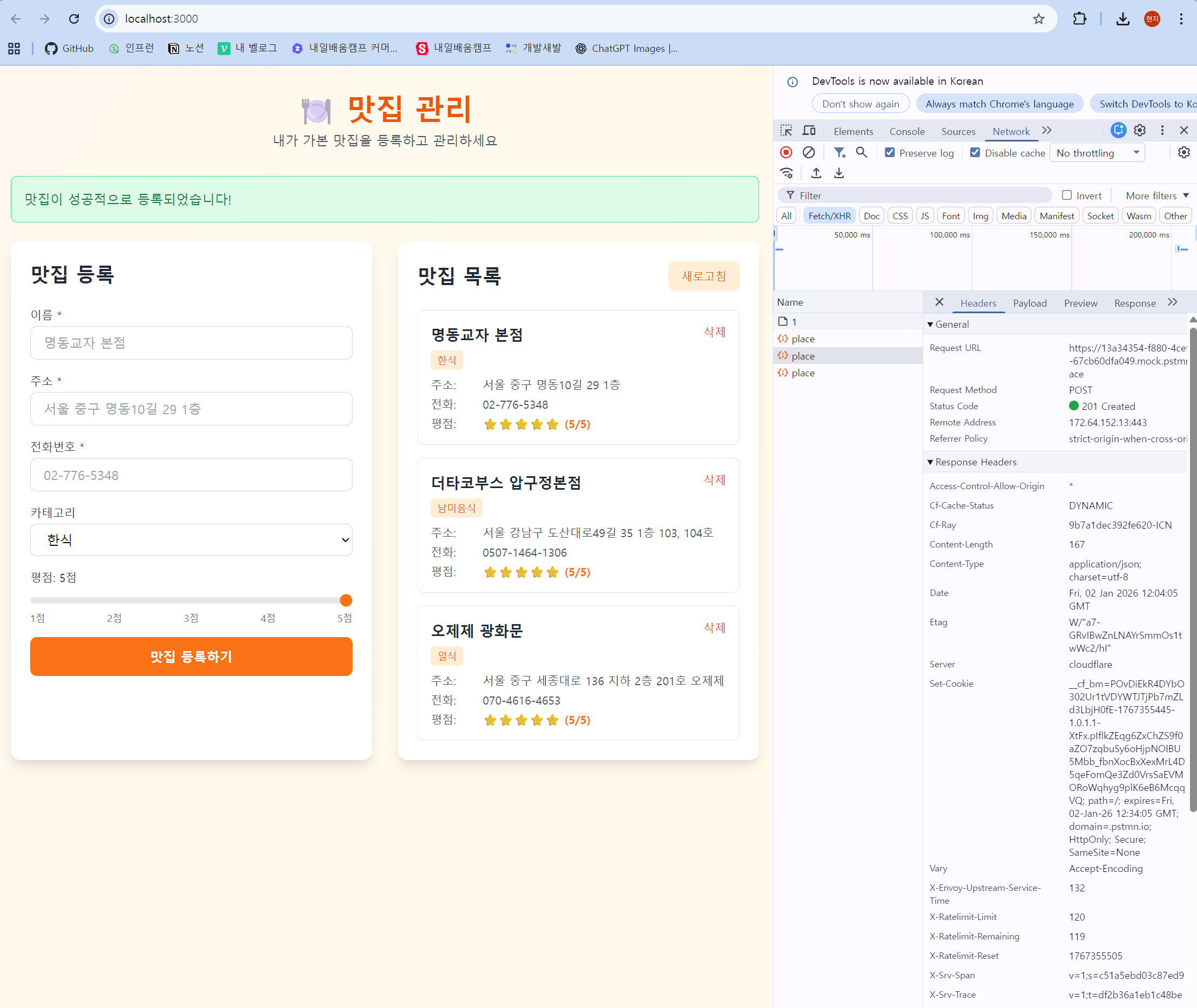This screenshot has height=1008, width=1197.
Task: Open the Console panel tab
Action: [907, 131]
